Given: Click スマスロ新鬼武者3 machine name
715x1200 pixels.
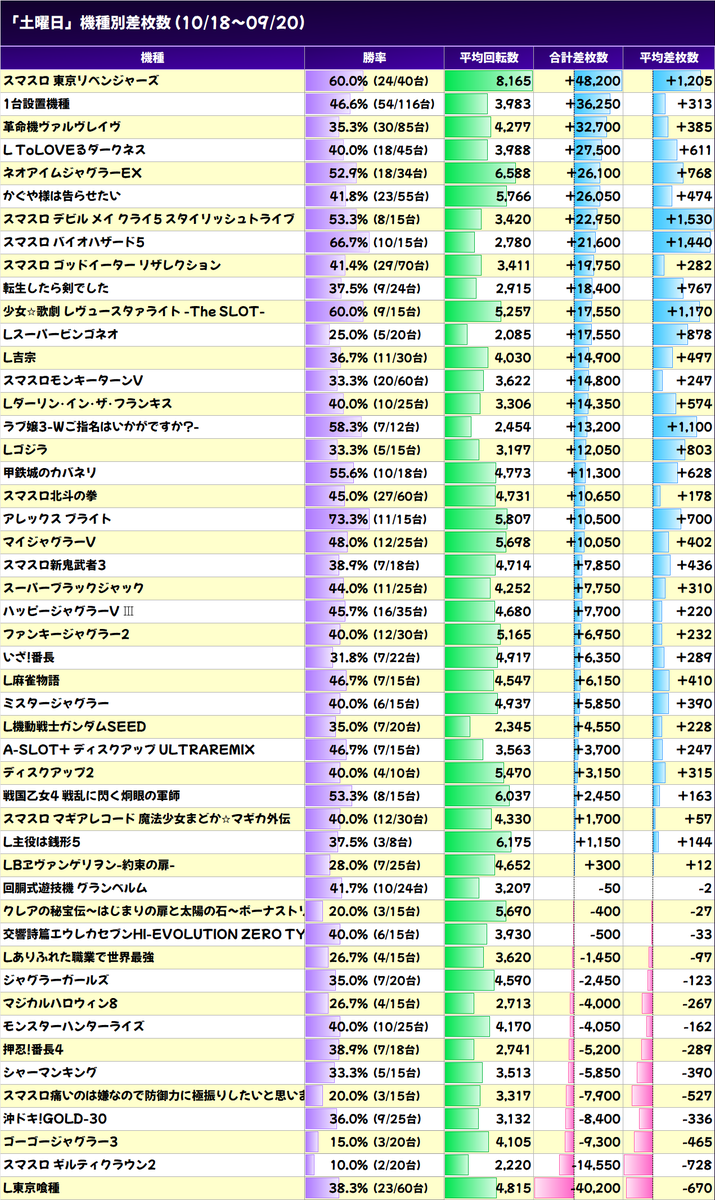Looking at the screenshot, I should [x=55, y=565].
